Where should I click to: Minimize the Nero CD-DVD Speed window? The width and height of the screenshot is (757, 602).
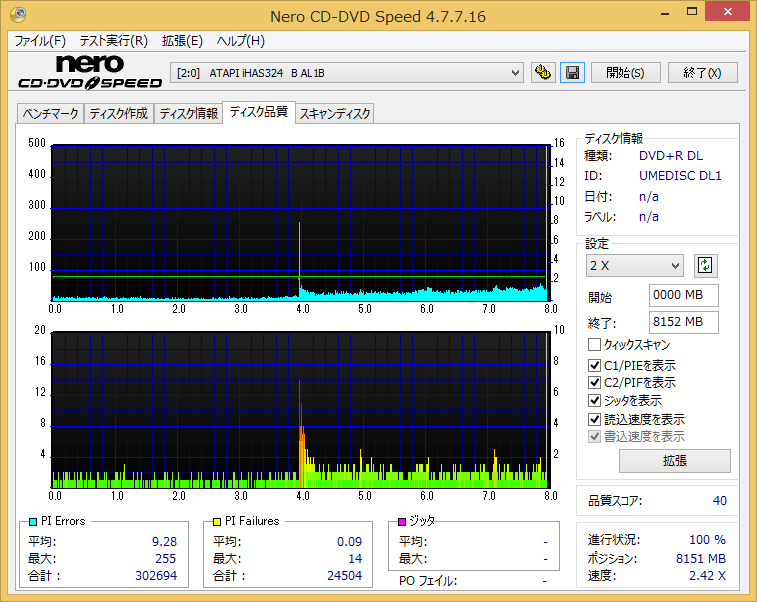tap(665, 13)
